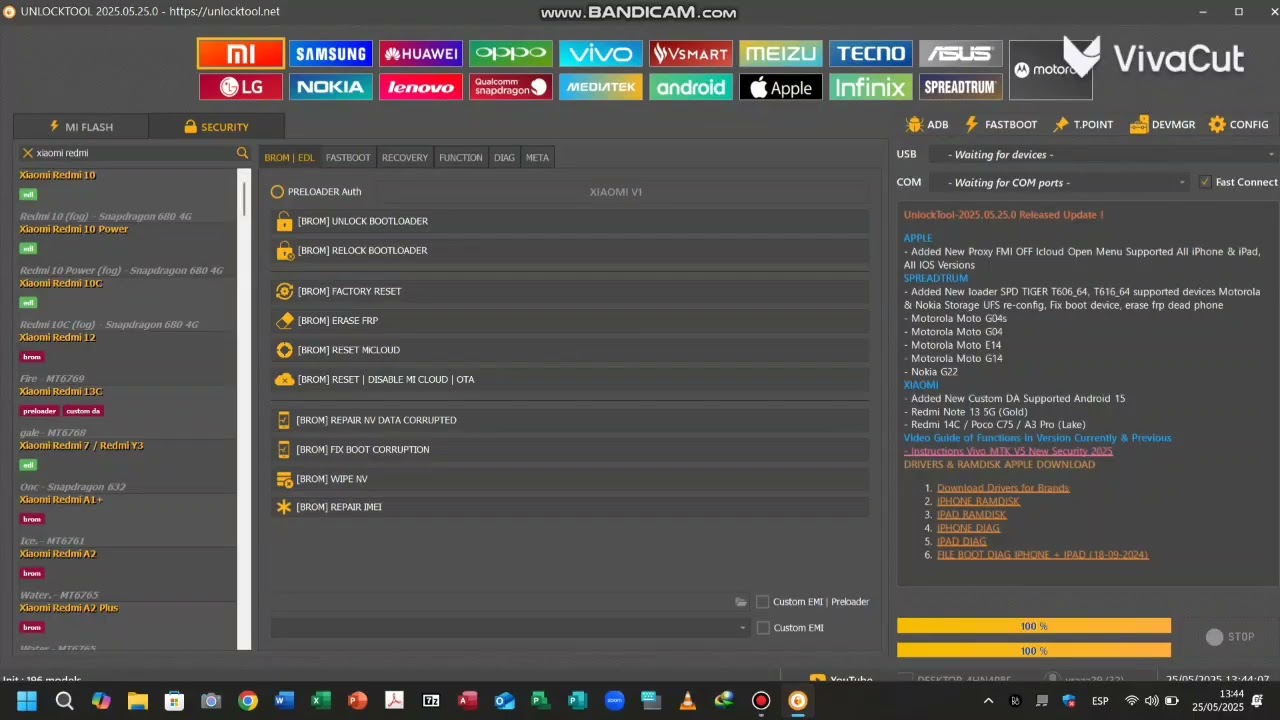The height and width of the screenshot is (720, 1280).
Task: Select the Android brand logo
Action: coord(691,87)
